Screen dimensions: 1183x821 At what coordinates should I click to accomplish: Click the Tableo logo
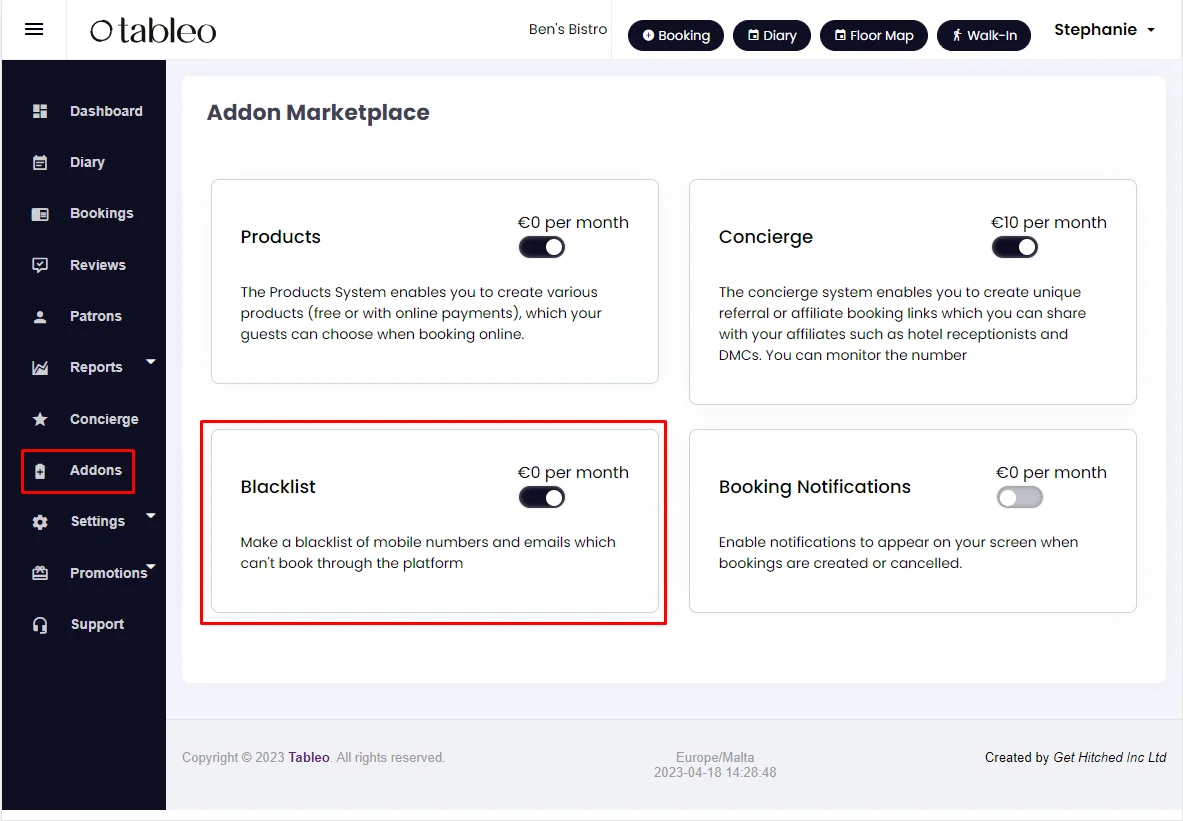(153, 30)
